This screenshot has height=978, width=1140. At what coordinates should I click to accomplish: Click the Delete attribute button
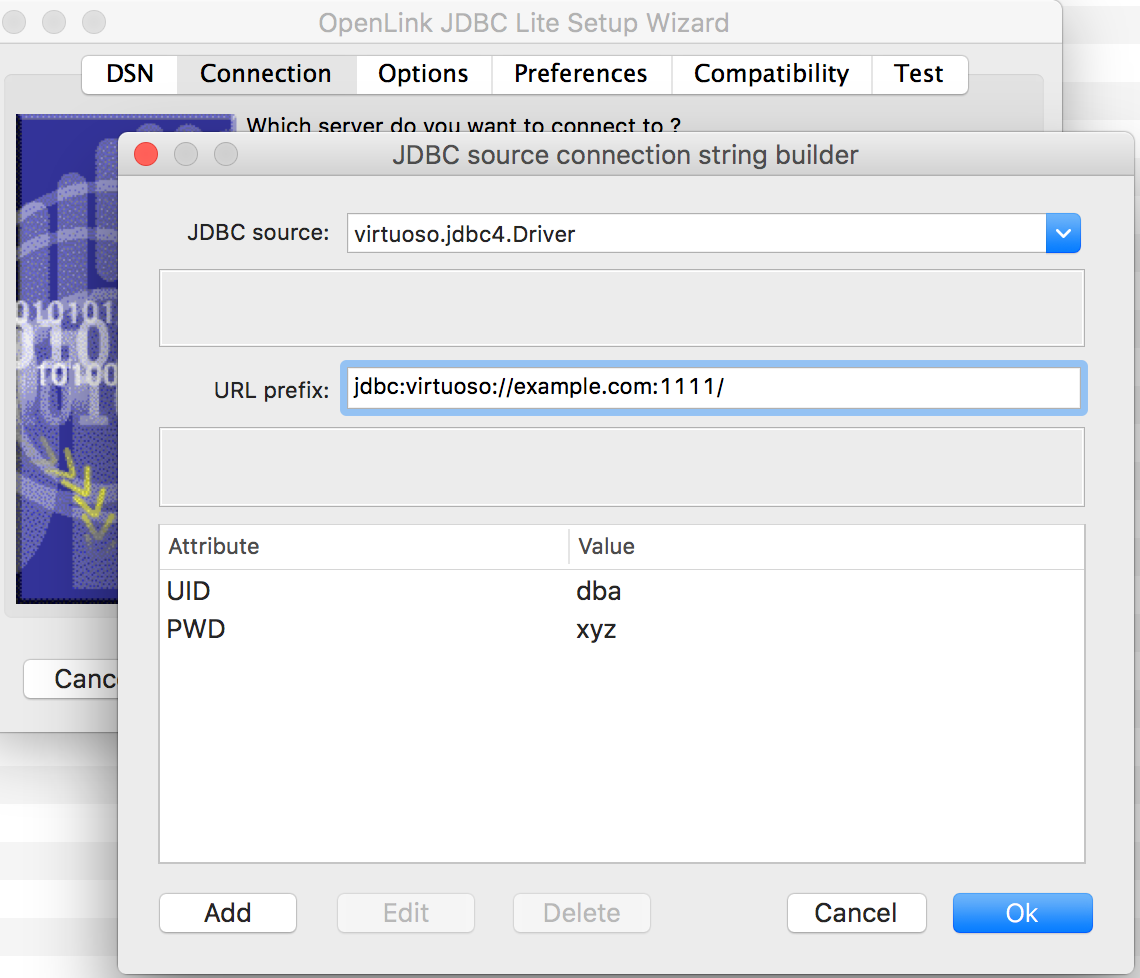click(x=582, y=913)
